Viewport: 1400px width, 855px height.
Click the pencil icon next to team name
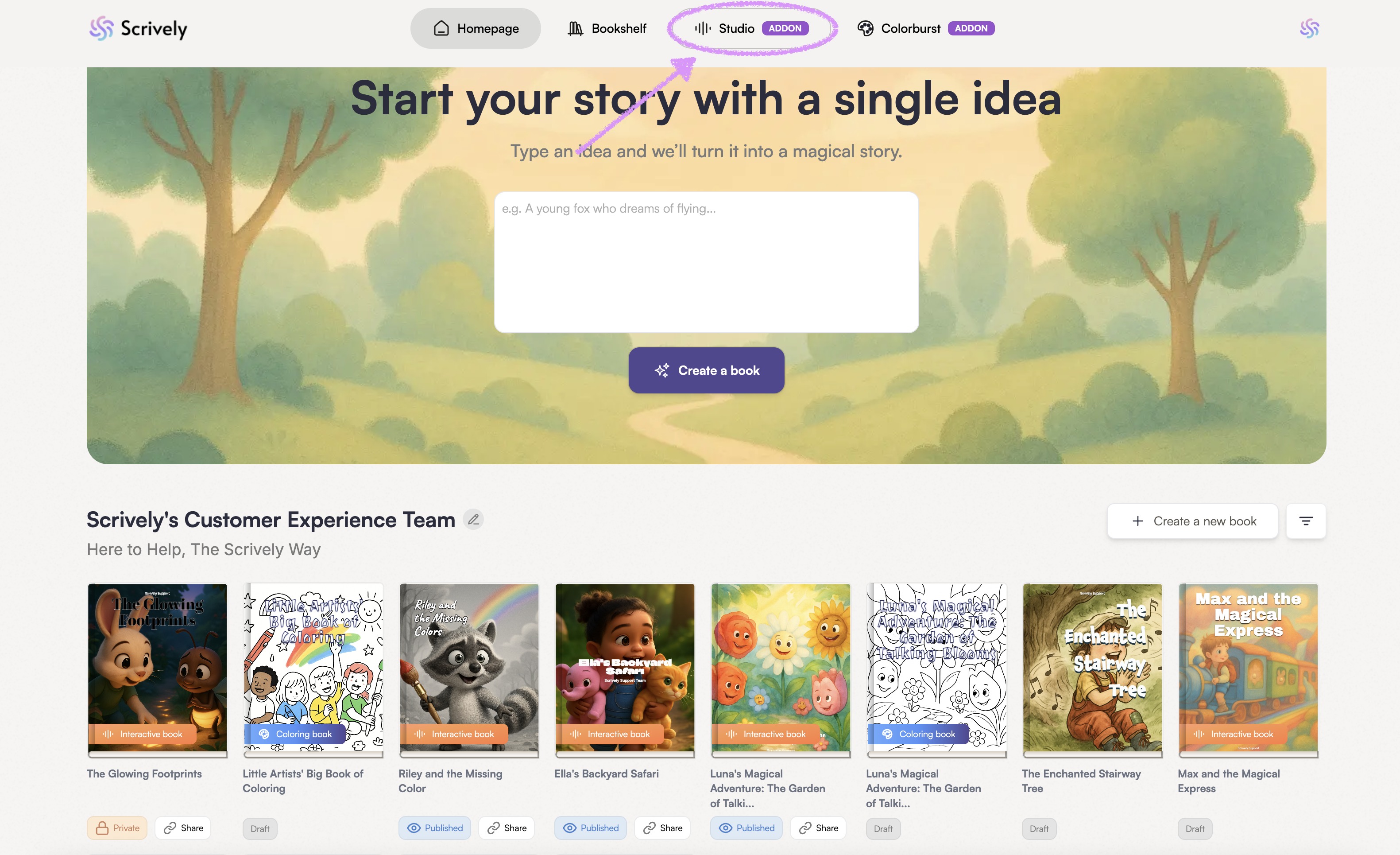point(473,519)
